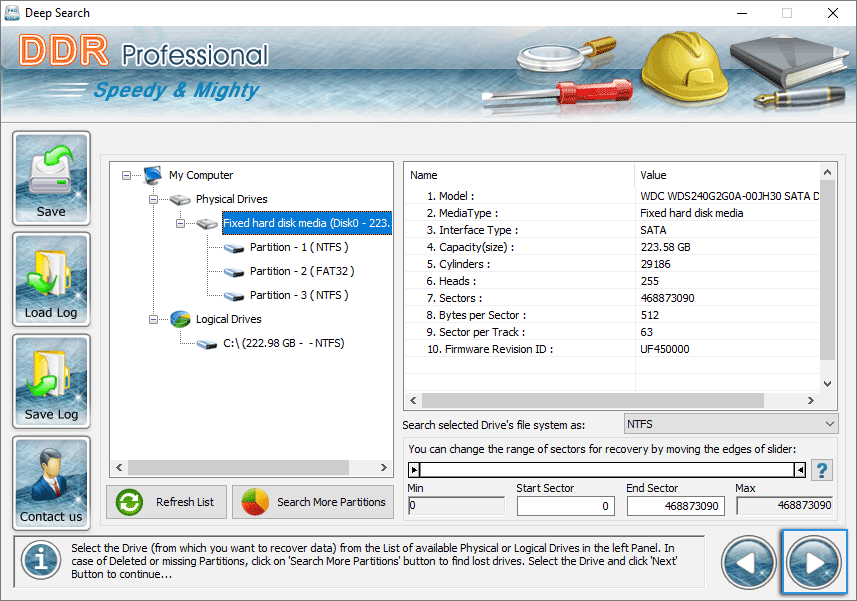Click the C:\ drive icon
The image size is (857, 601).
(207, 344)
